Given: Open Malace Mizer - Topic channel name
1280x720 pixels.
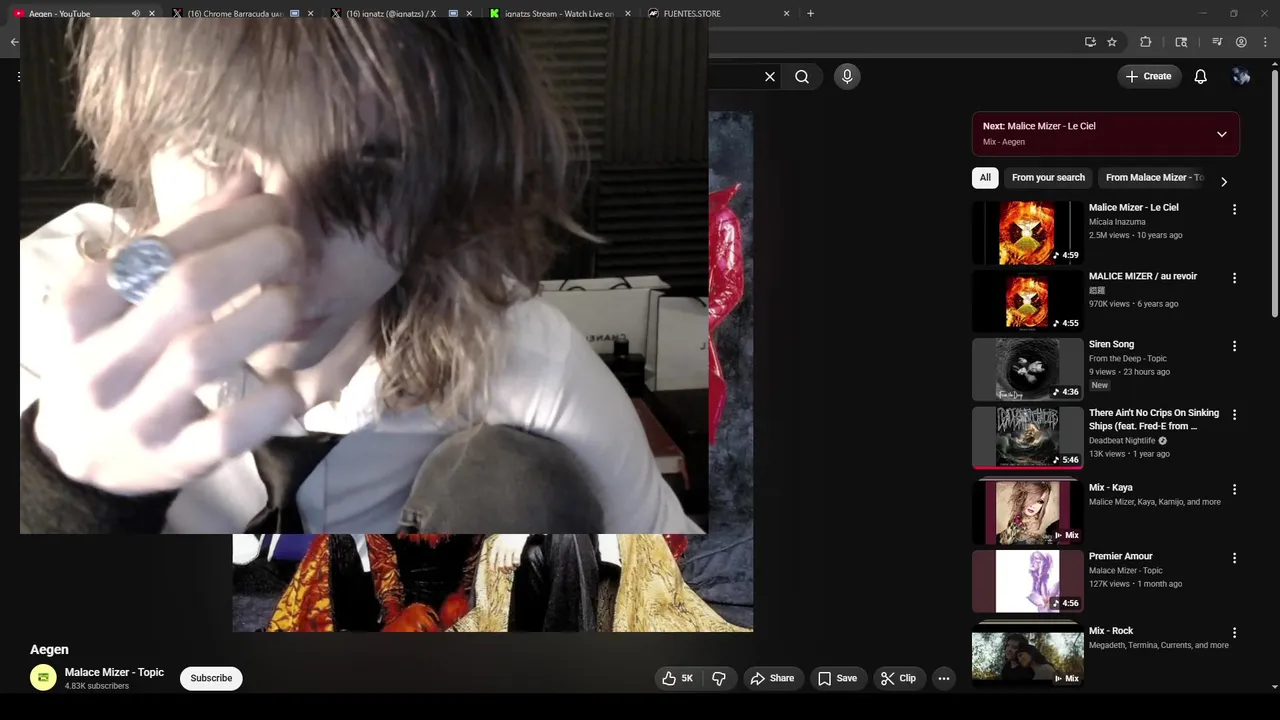Looking at the screenshot, I should click(x=114, y=672).
